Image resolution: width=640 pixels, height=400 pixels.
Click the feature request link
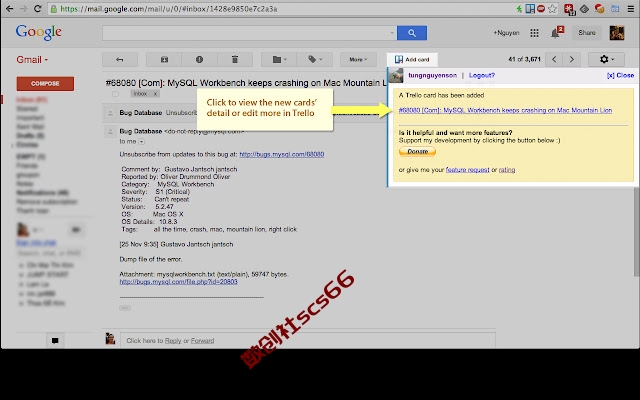tap(467, 170)
